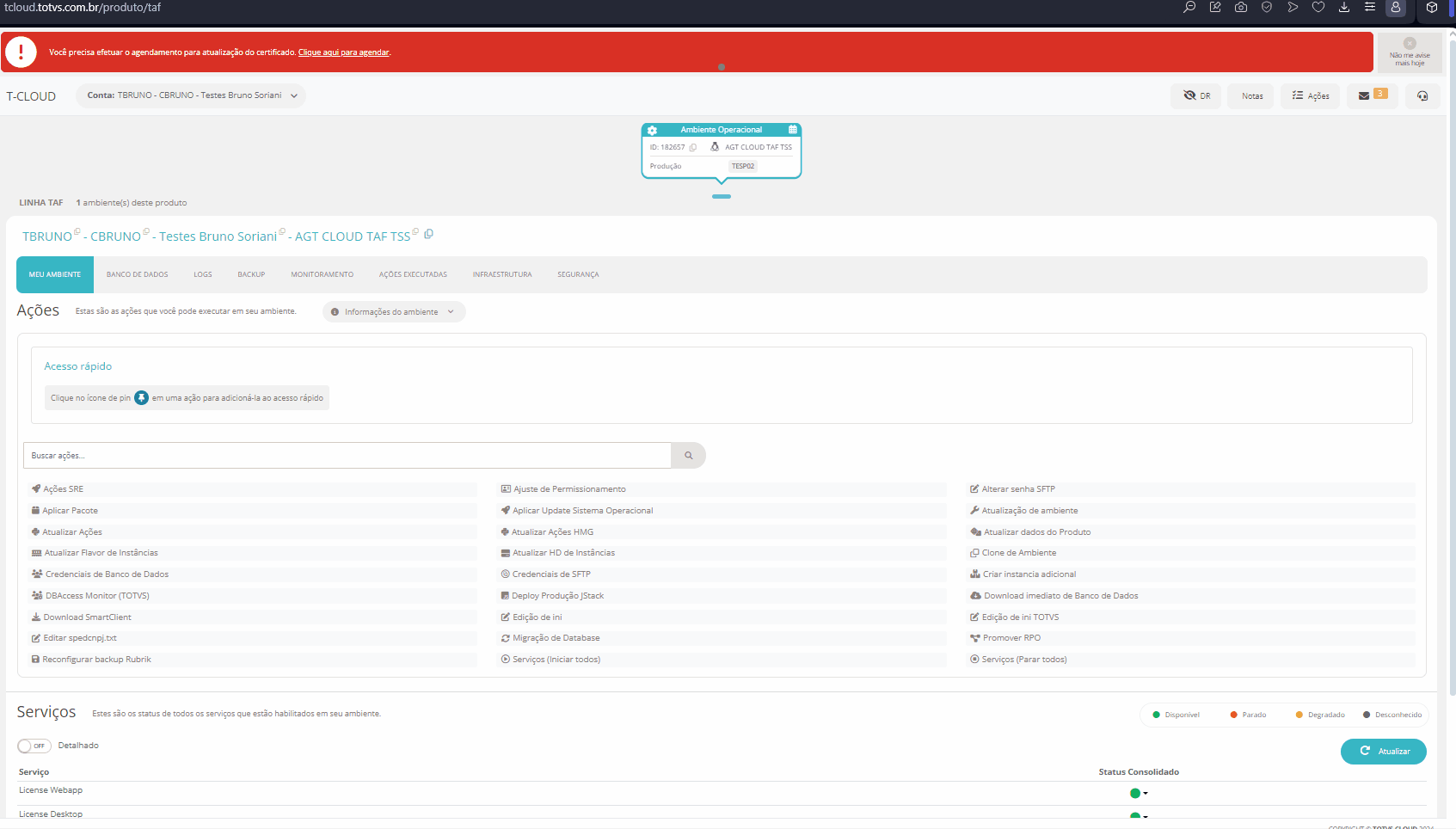The height and width of the screenshot is (829, 1456).
Task: Click the T-CLOUD logo text
Action: click(x=31, y=96)
